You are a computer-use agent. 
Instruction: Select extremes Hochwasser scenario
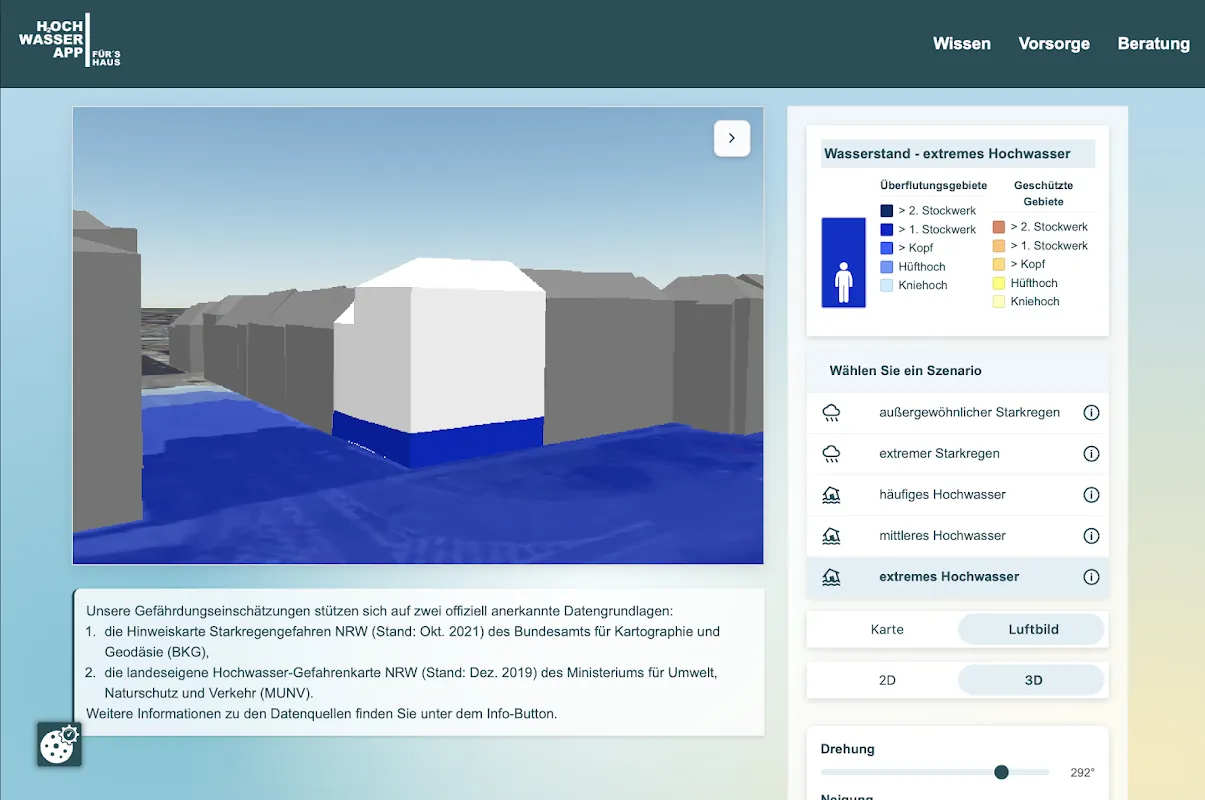pos(957,577)
